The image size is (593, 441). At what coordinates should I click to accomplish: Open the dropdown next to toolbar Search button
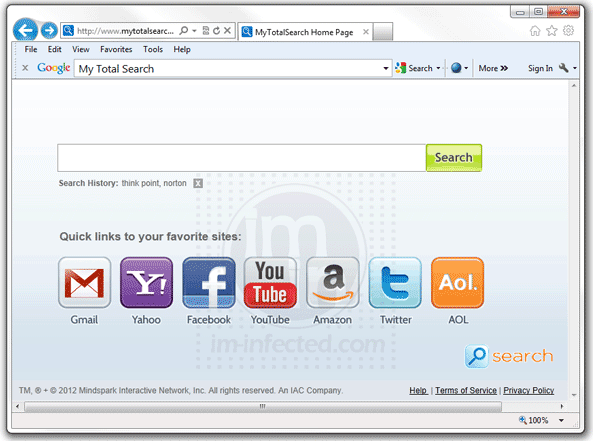pyautogui.click(x=438, y=68)
